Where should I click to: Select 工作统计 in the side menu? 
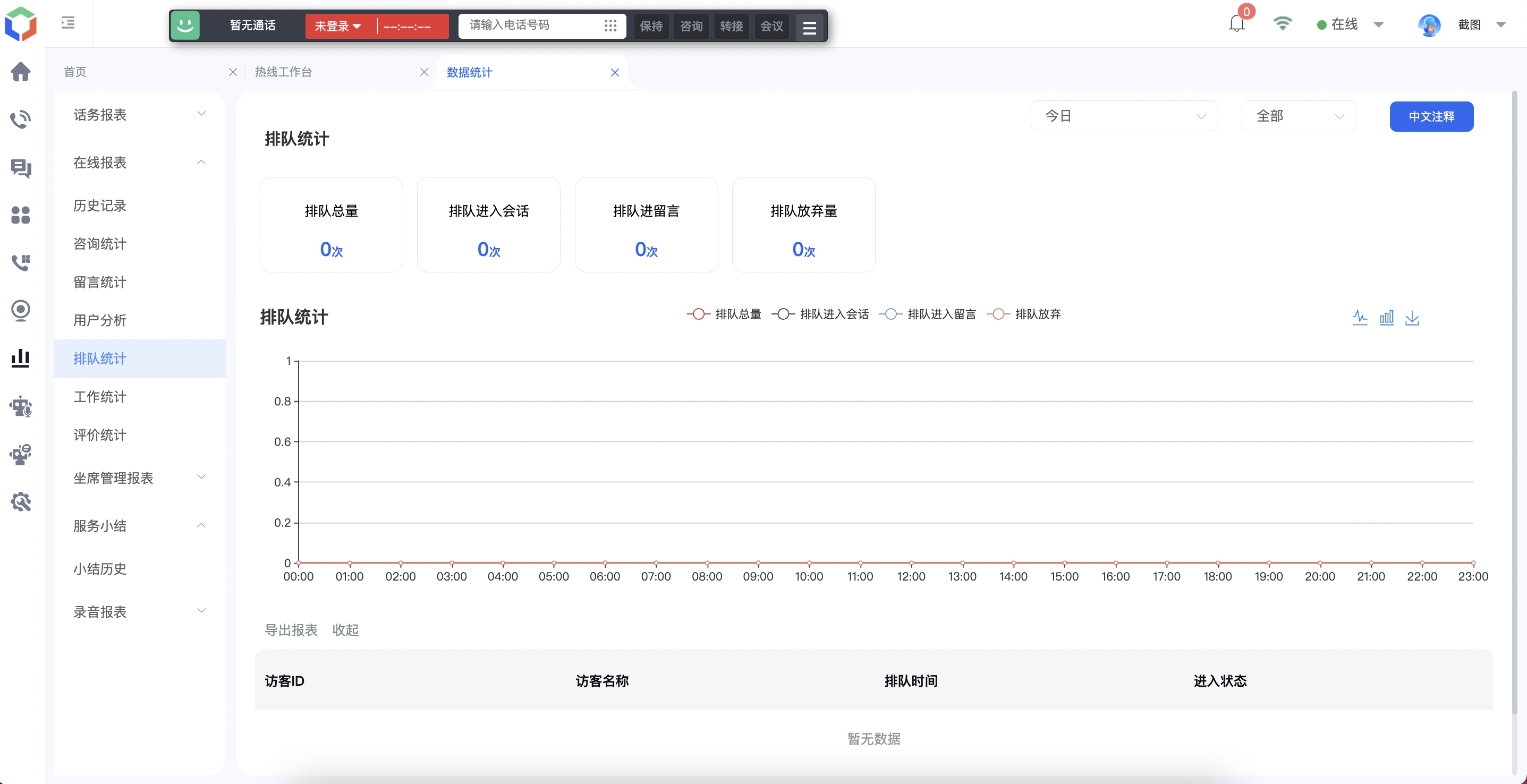pos(140,396)
